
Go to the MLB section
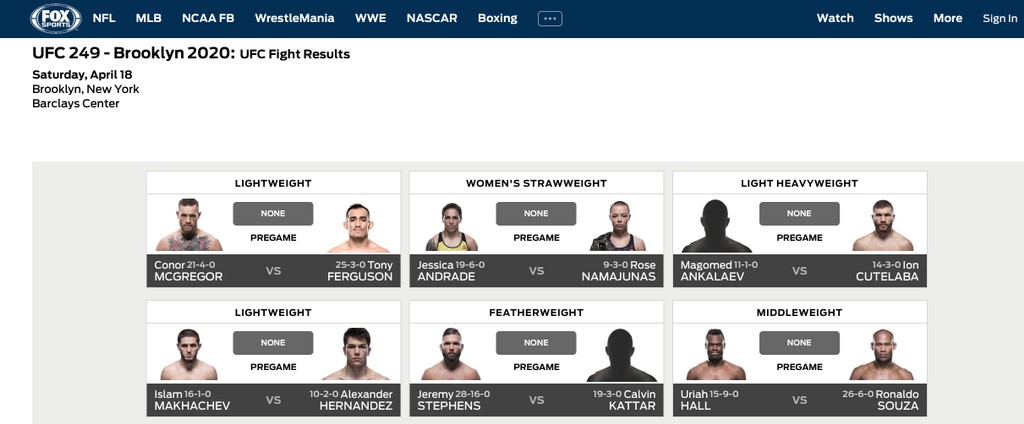click(x=148, y=18)
